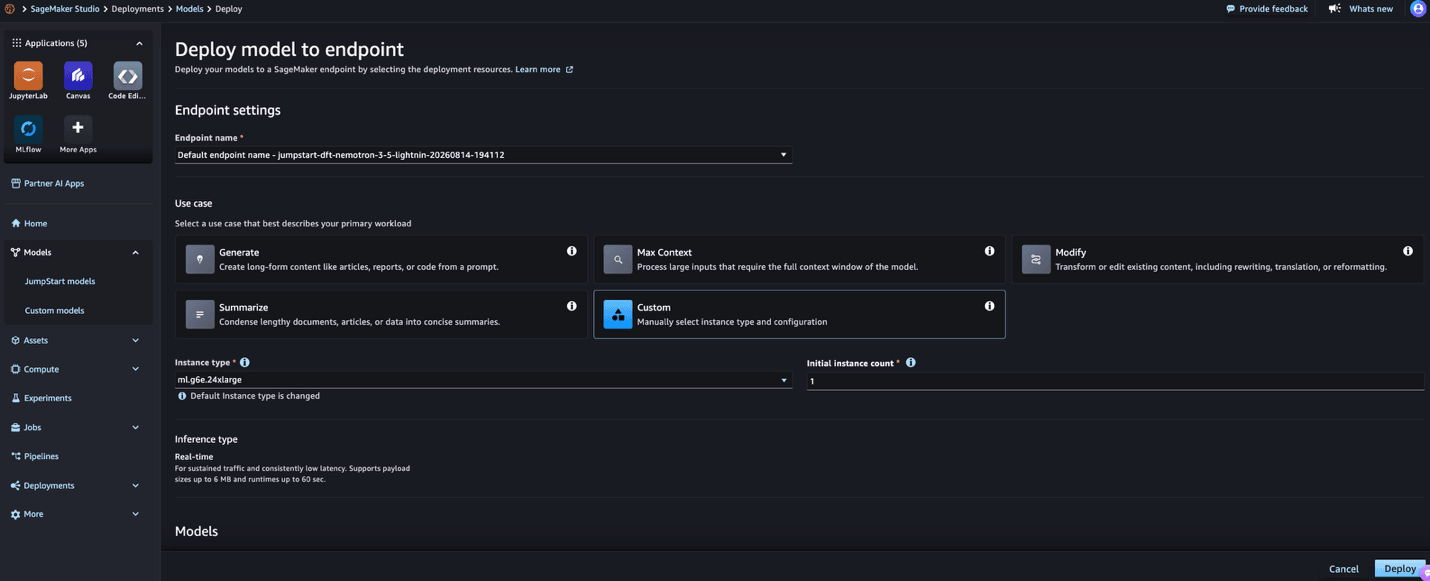Expand the More sidebar section

click(135, 514)
